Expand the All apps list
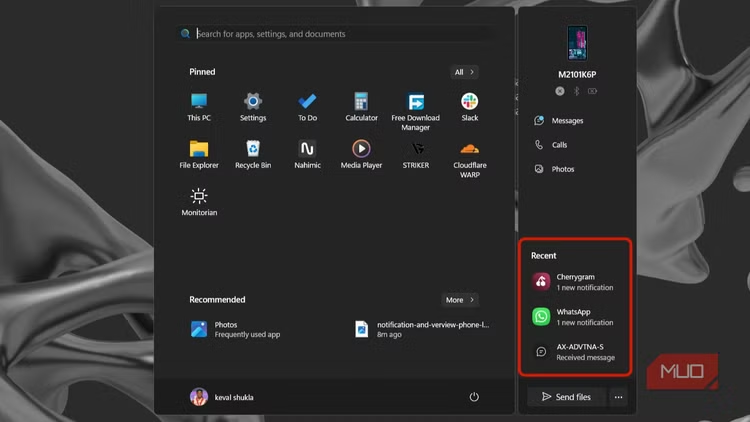Screen dimensions: 750x422 point(465,72)
